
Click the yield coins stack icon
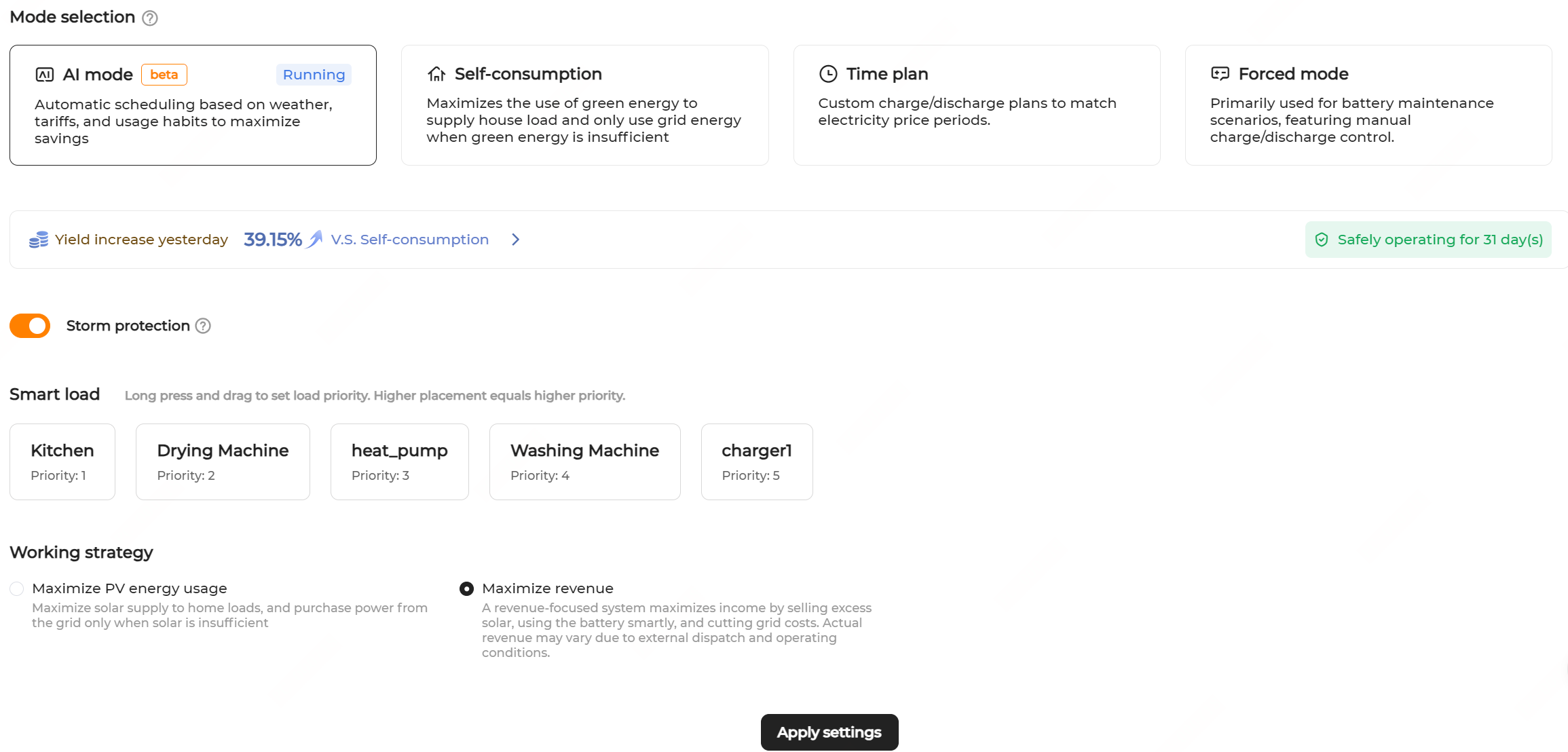tap(39, 240)
